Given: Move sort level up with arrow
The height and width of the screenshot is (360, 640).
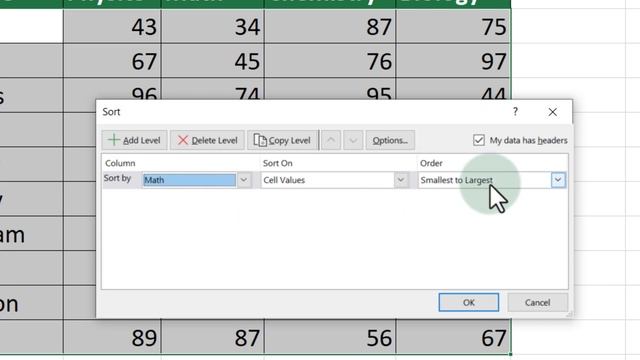Looking at the screenshot, I should [x=331, y=140].
